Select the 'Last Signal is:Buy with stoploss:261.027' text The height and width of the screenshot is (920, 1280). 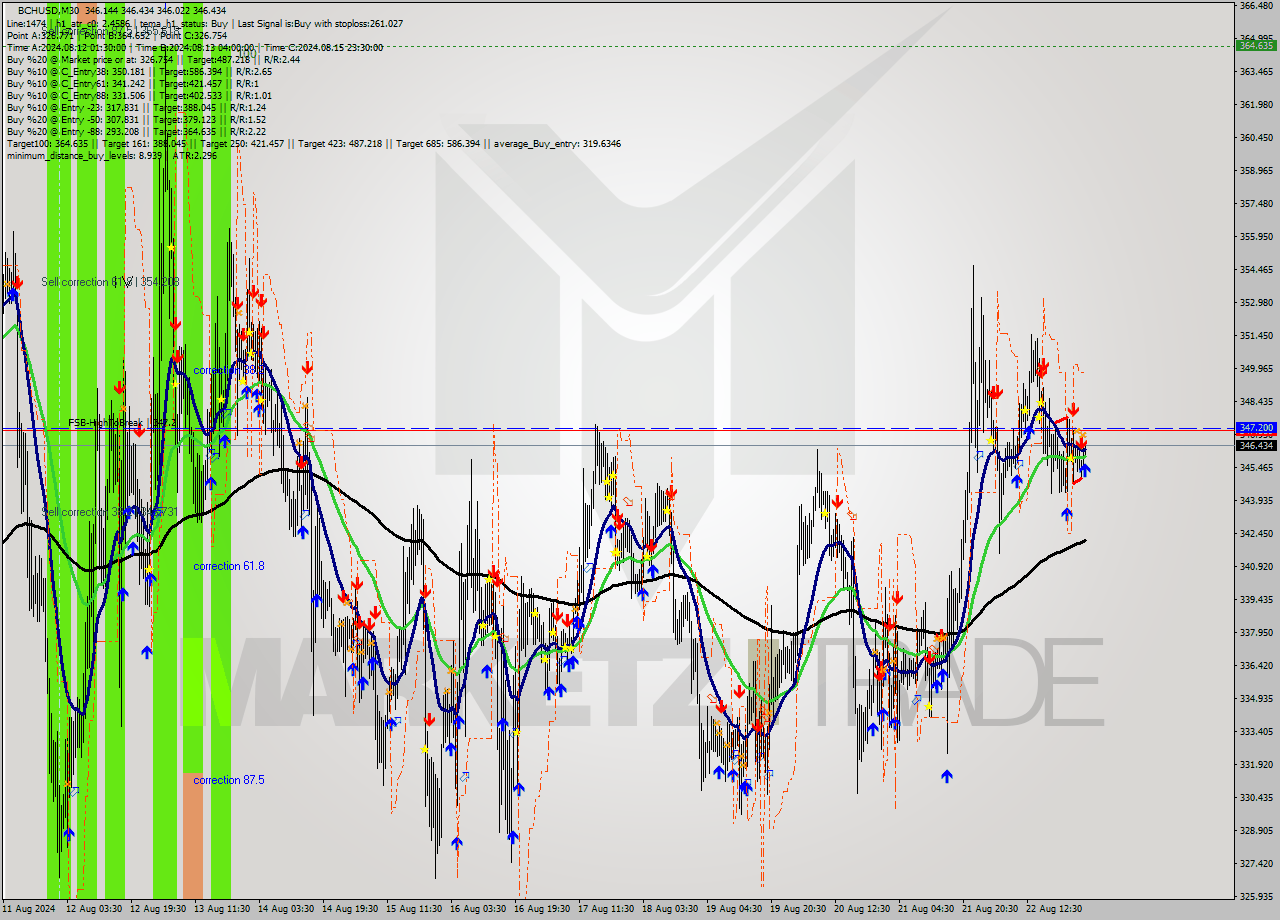(x=320, y=23)
